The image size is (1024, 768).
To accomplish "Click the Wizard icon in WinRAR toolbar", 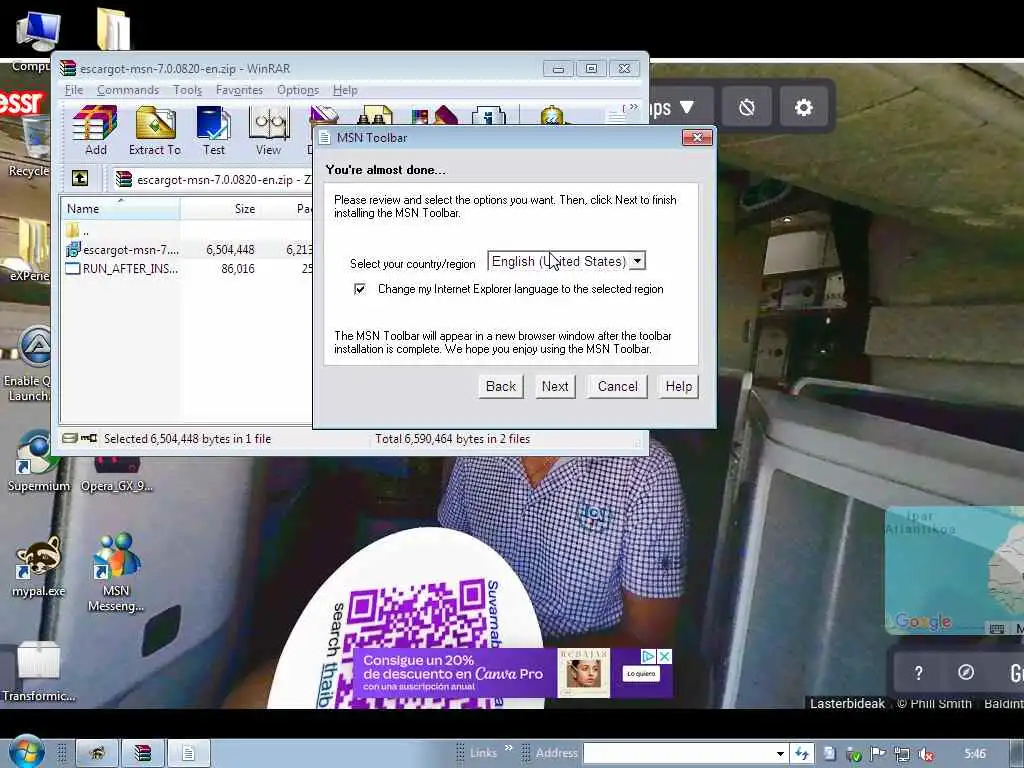I will click(x=434, y=116).
